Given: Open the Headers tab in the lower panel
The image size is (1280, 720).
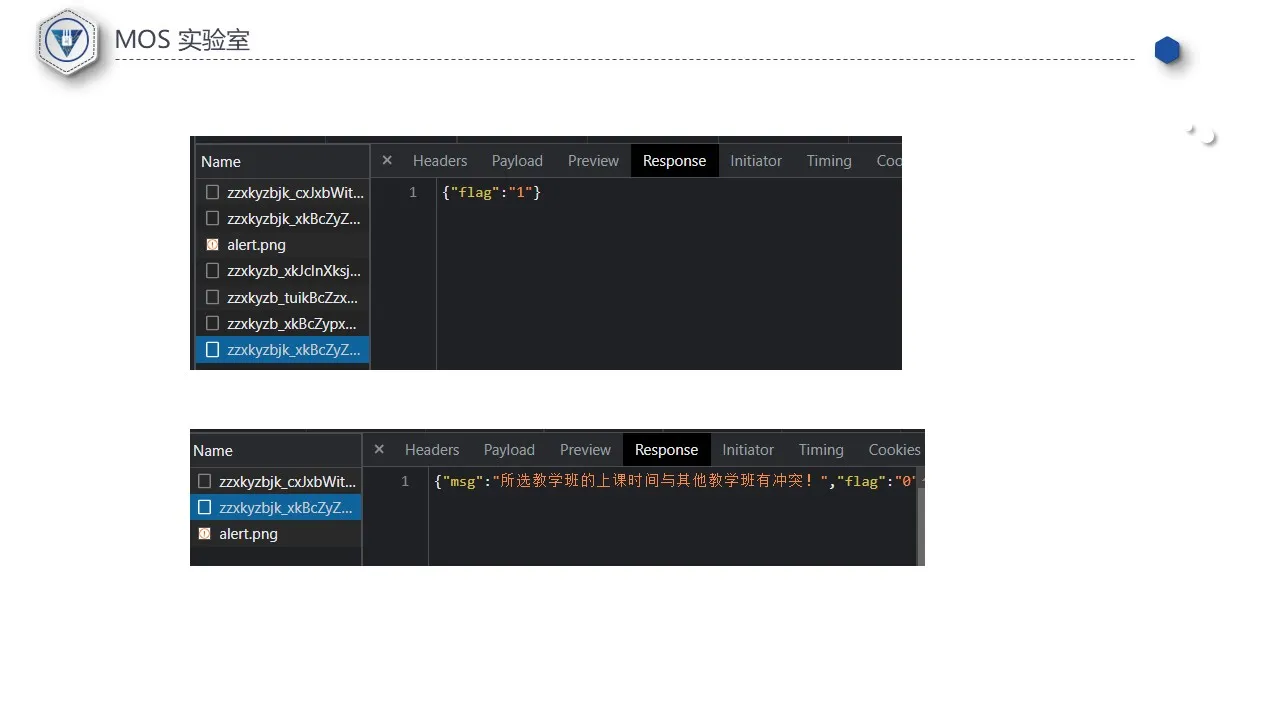Looking at the screenshot, I should coord(432,450).
